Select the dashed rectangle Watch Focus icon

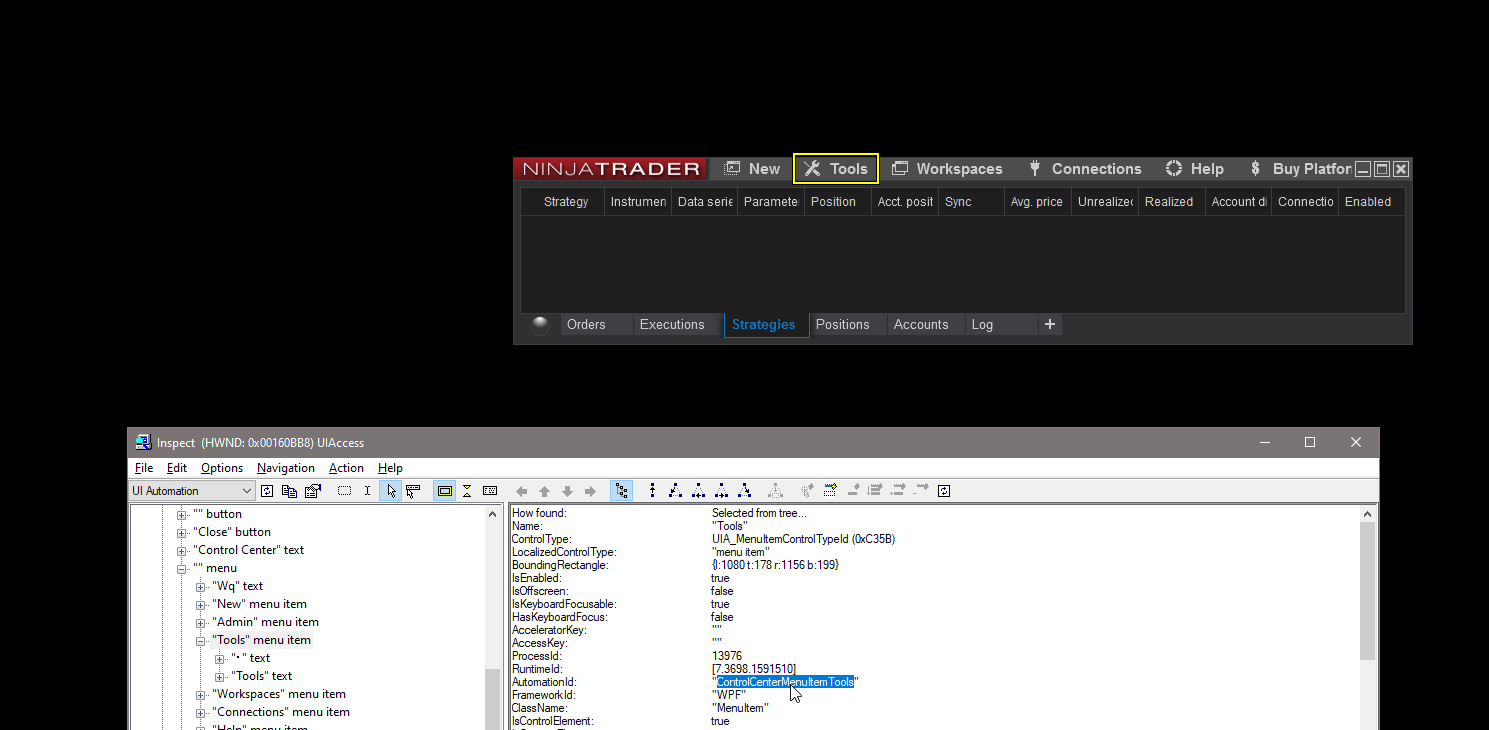345,491
